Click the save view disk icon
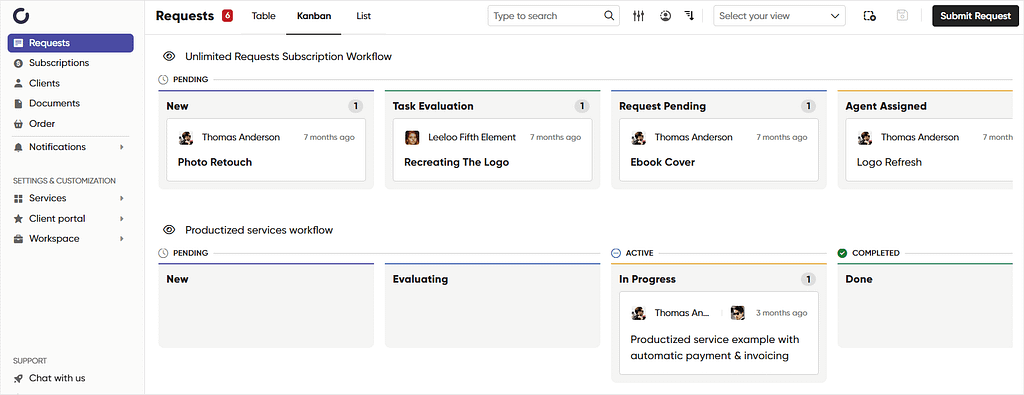This screenshot has width=1024, height=395. click(x=903, y=16)
